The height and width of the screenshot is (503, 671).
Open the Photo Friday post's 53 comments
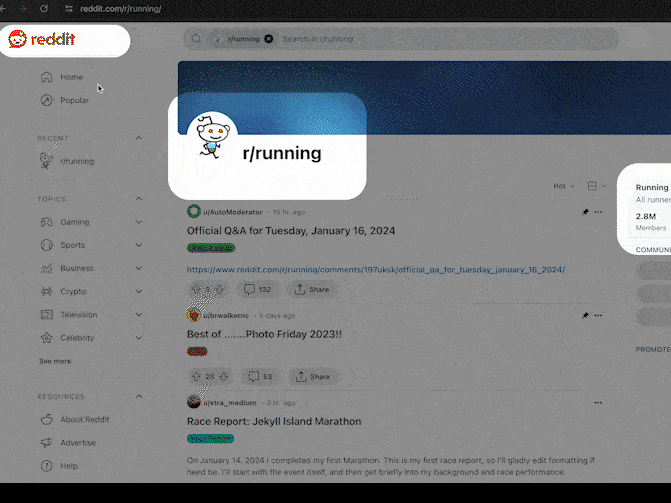(261, 377)
